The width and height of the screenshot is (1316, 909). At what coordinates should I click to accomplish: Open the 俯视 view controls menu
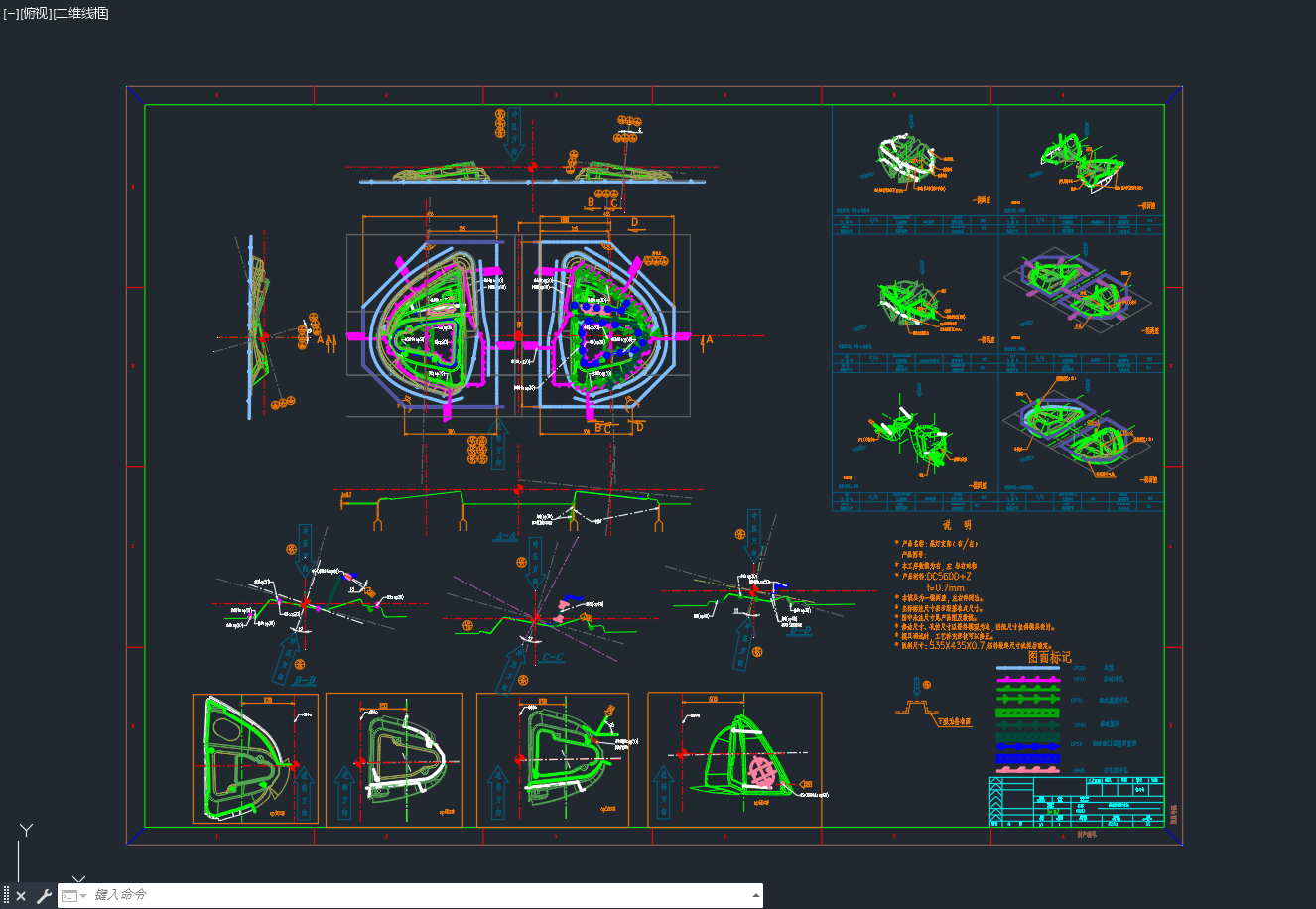[x=36, y=13]
